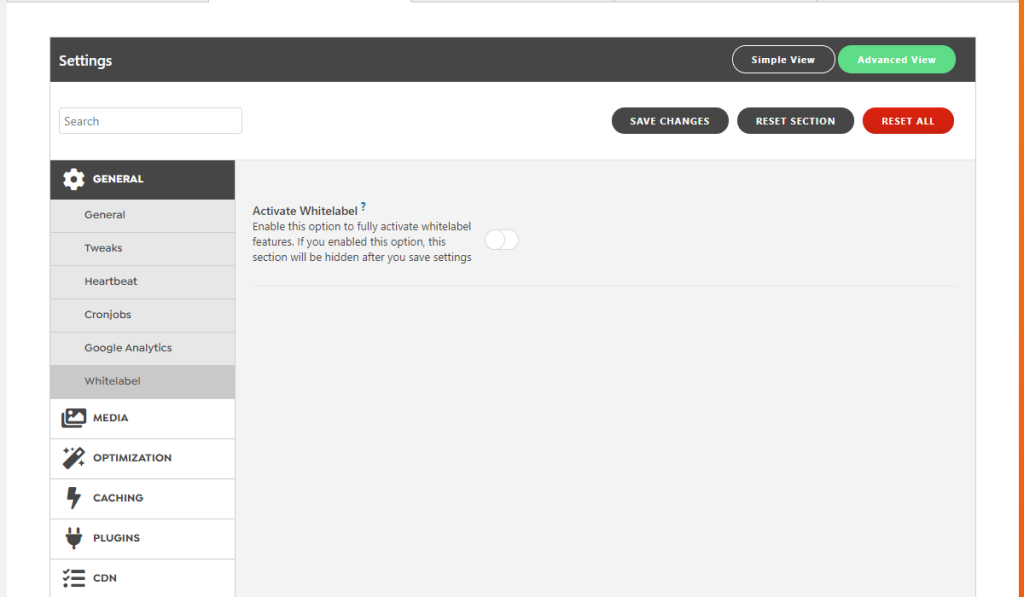Collapse the GENERAL category header
The width and height of the screenshot is (1024, 597).
(x=142, y=180)
